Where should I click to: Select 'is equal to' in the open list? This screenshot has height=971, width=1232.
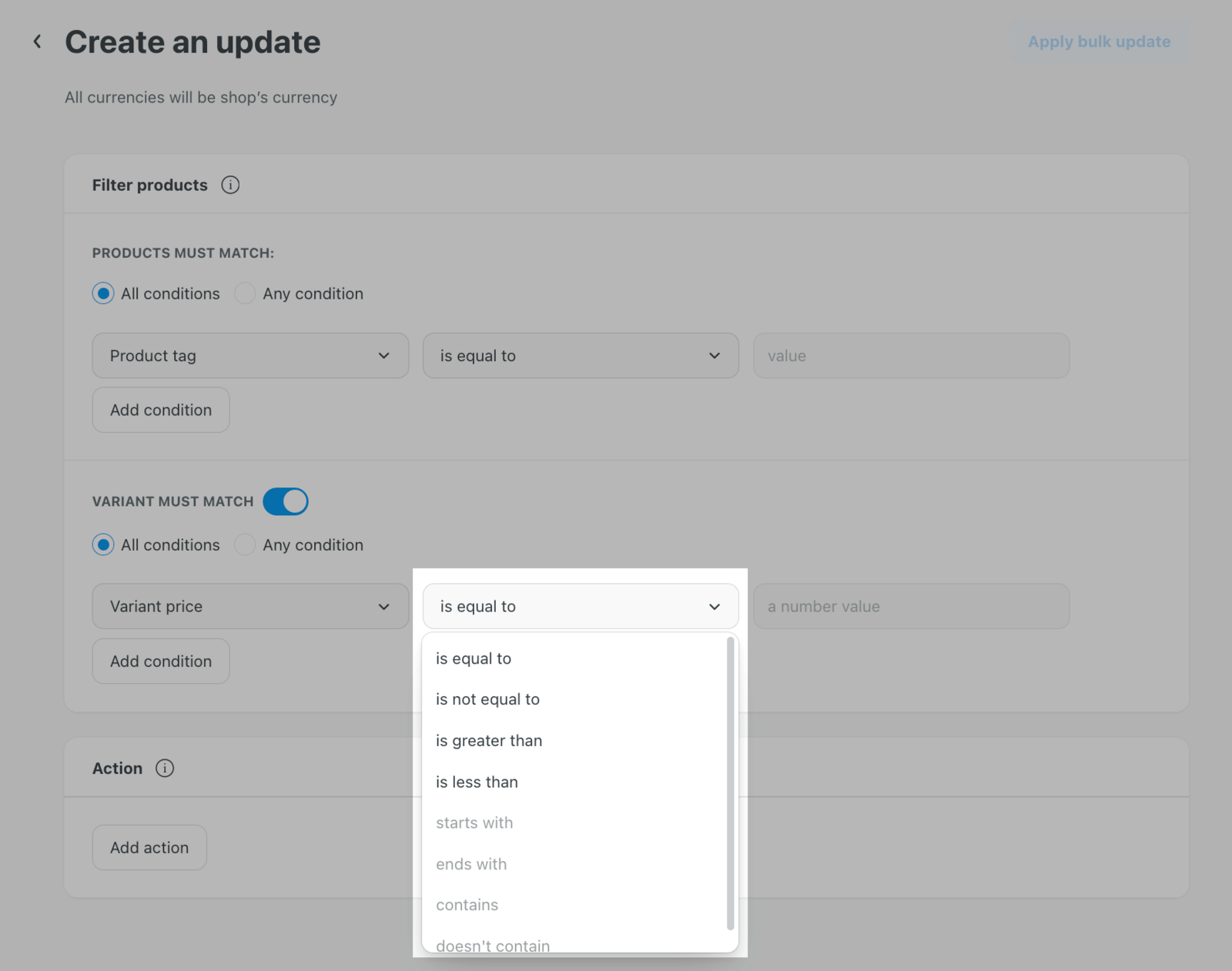(x=474, y=659)
